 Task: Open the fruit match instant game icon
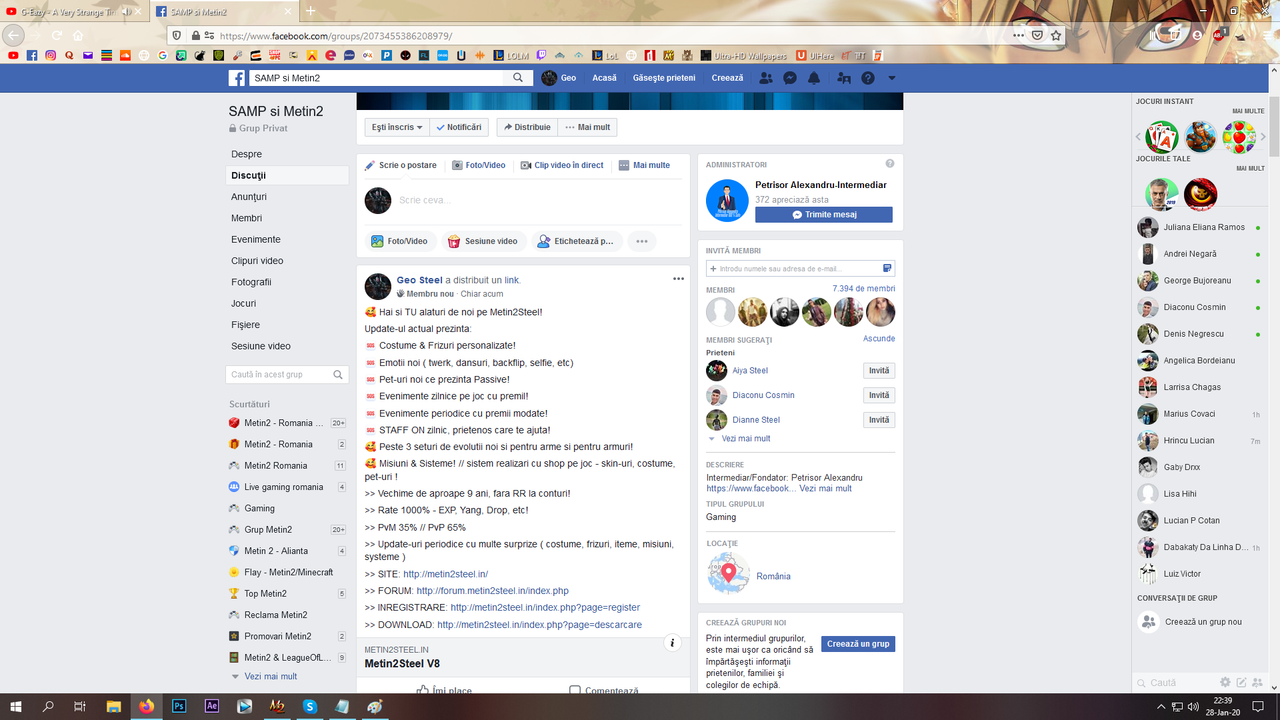click(x=1239, y=137)
